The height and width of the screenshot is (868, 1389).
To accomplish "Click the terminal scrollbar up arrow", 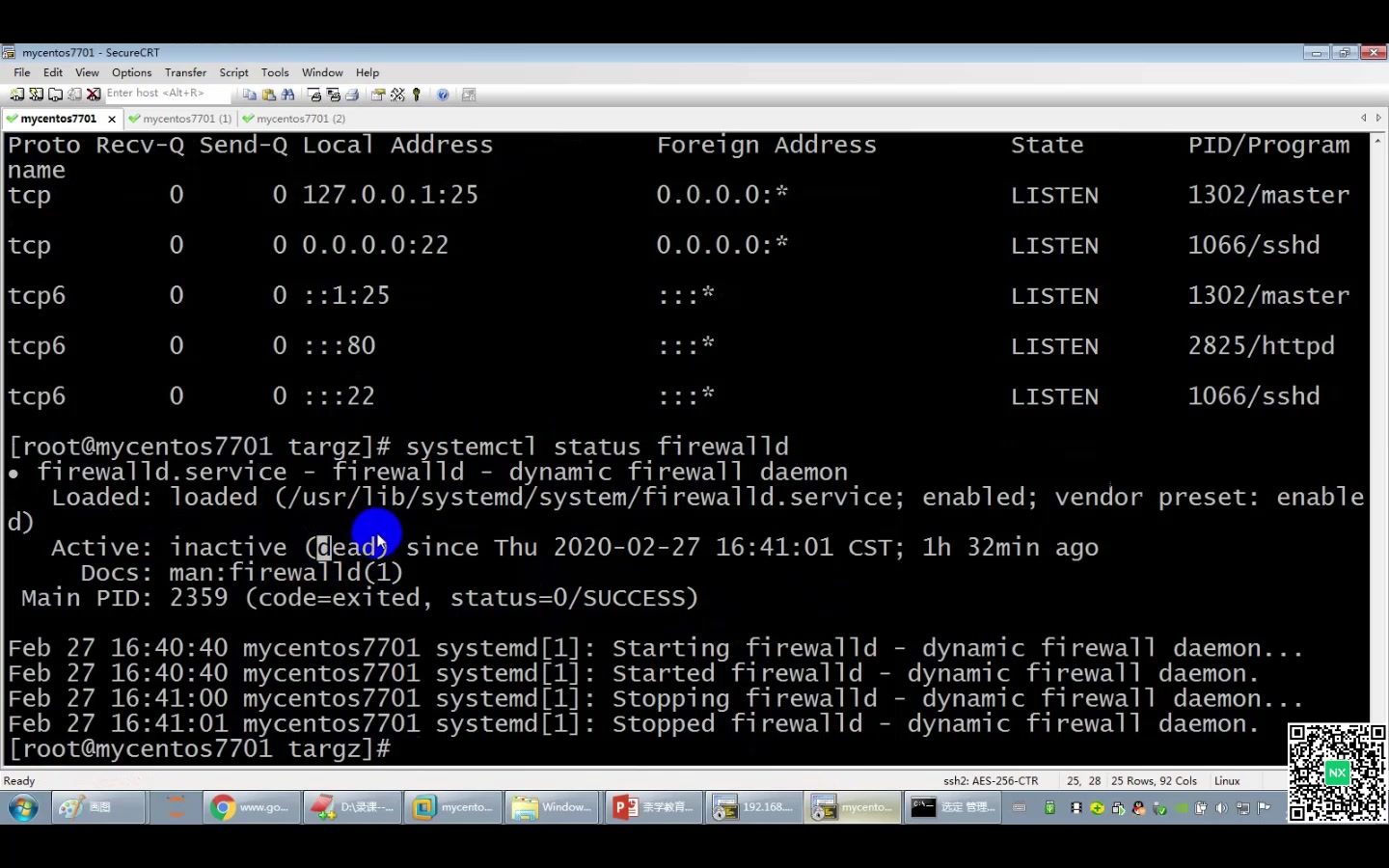I will click(x=1377, y=140).
